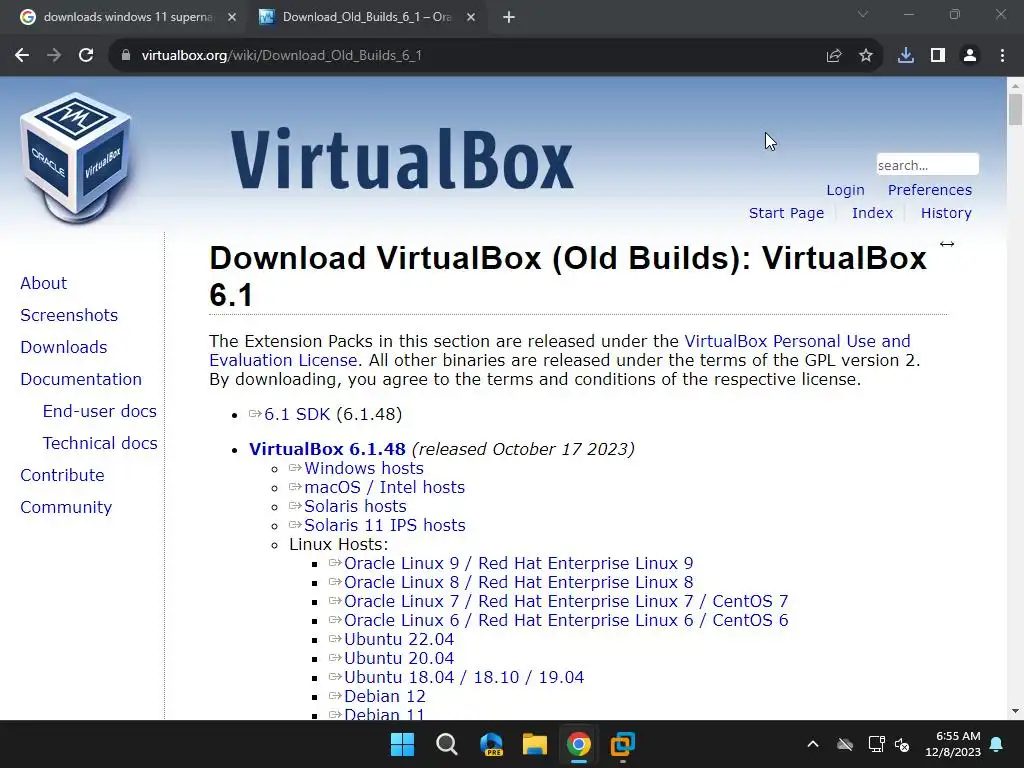1024x768 pixels.
Task: Close the Download_Old_Builds_6_1 tab
Action: point(471,18)
